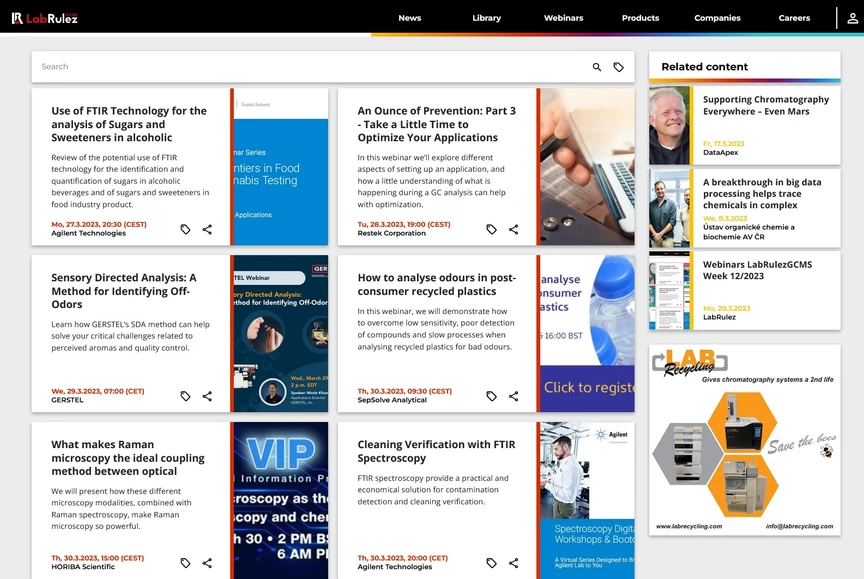Click the Webinars Week 12 thumbnail image
864x579 pixels.
669,291
